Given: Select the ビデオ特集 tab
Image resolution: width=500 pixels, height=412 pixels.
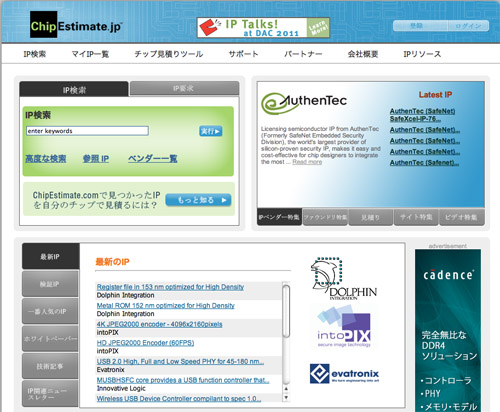Looking at the screenshot, I should pos(462,217).
